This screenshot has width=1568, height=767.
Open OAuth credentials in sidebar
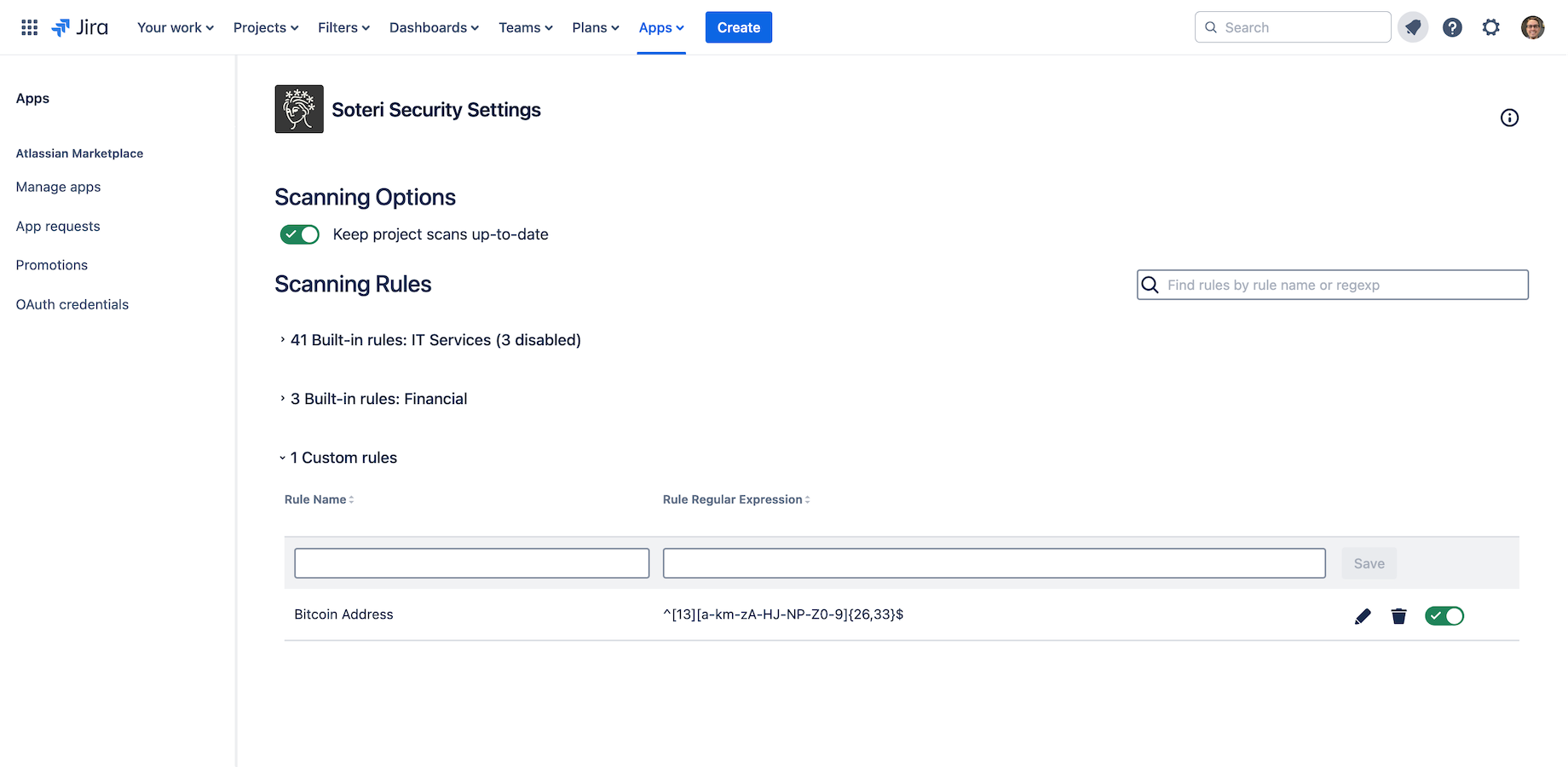72,304
